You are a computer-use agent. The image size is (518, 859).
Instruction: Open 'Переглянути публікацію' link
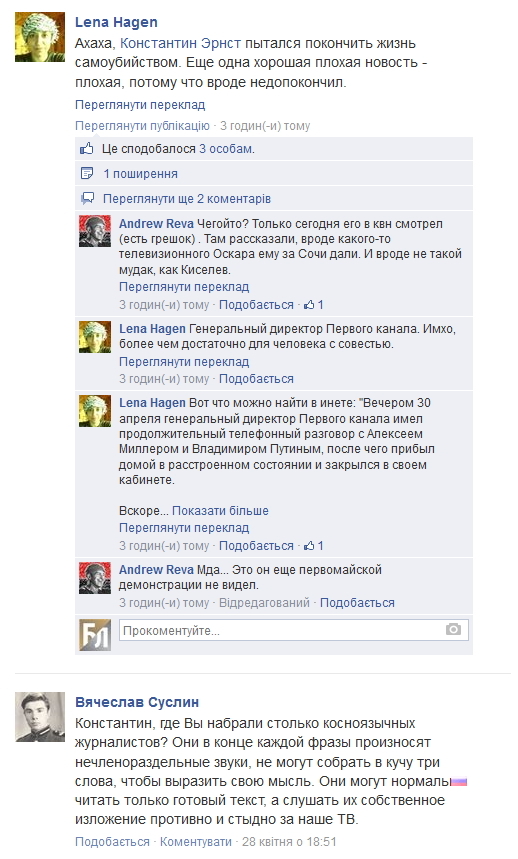pos(142,125)
